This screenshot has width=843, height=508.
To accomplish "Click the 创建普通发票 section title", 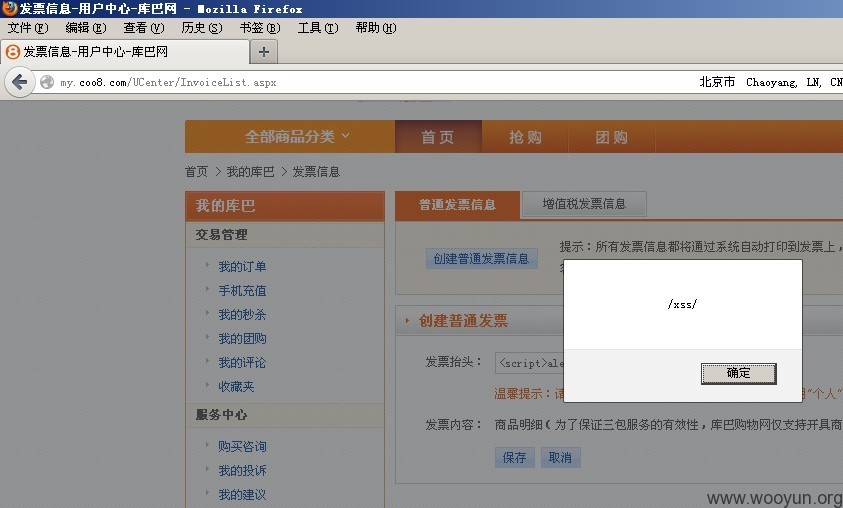I will [463, 321].
